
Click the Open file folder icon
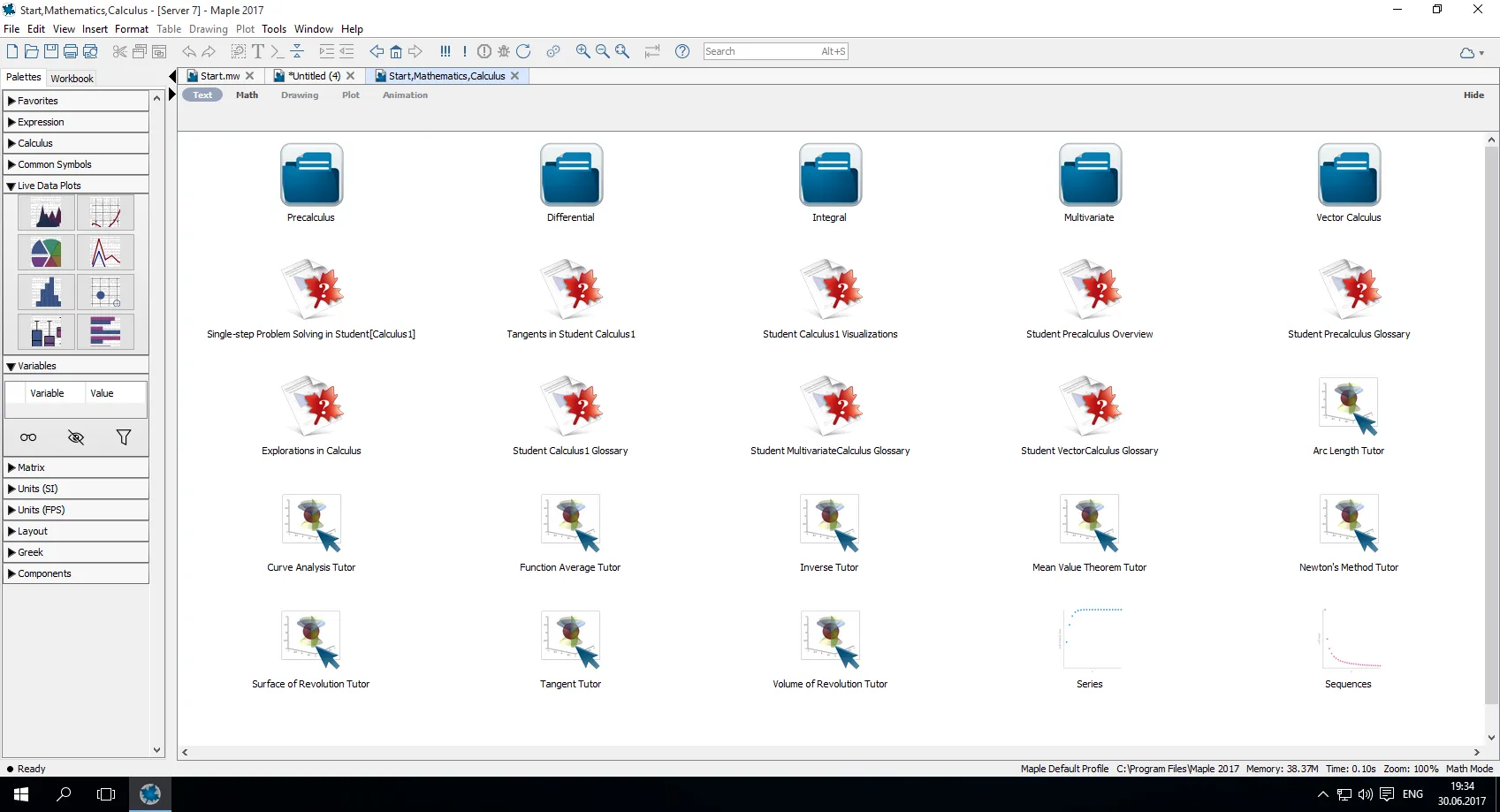coord(32,51)
